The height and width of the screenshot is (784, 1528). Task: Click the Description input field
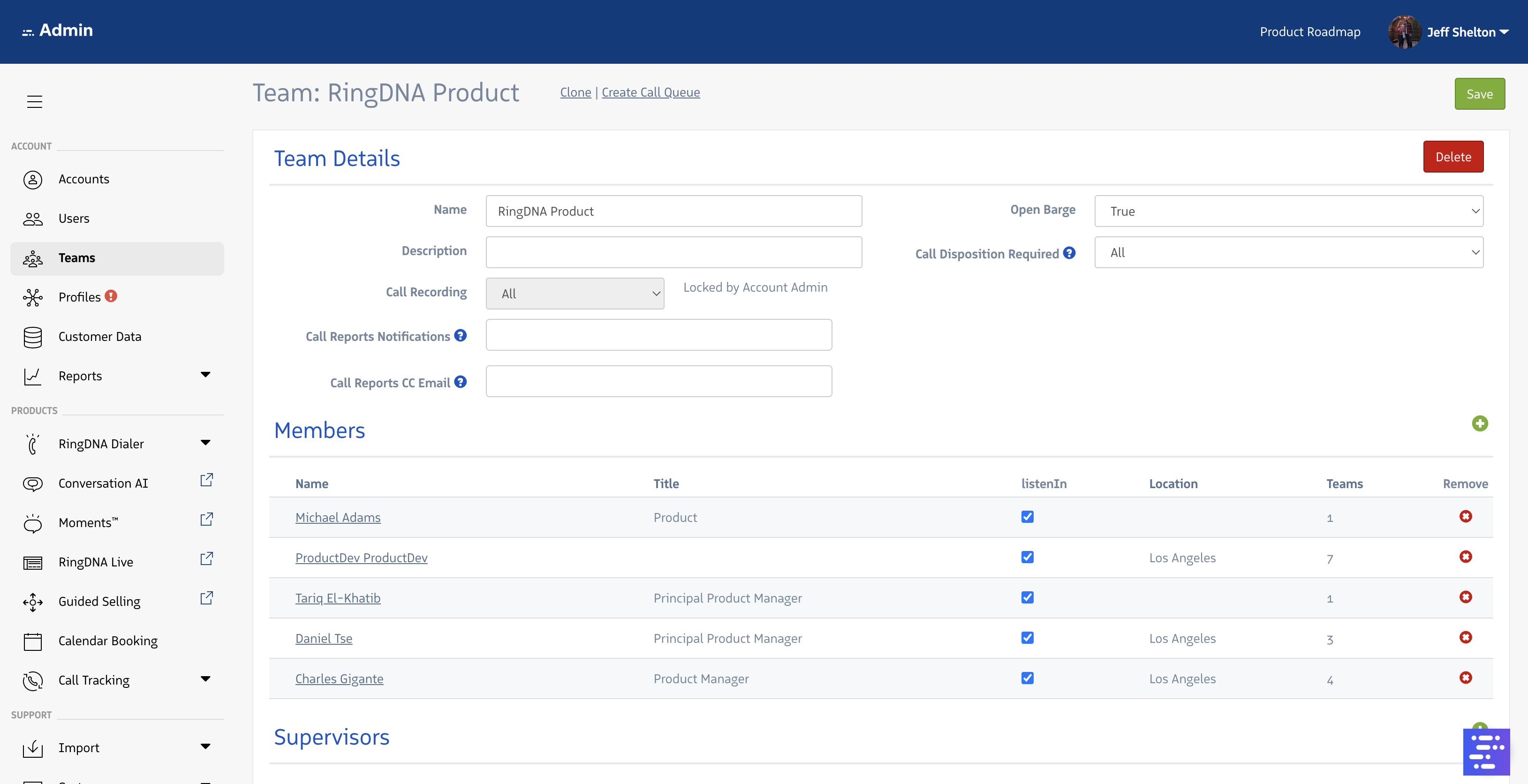pyautogui.click(x=673, y=253)
